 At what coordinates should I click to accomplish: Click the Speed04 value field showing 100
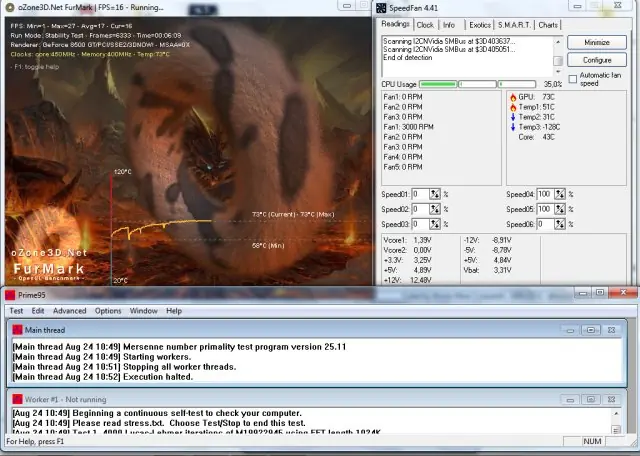545,194
